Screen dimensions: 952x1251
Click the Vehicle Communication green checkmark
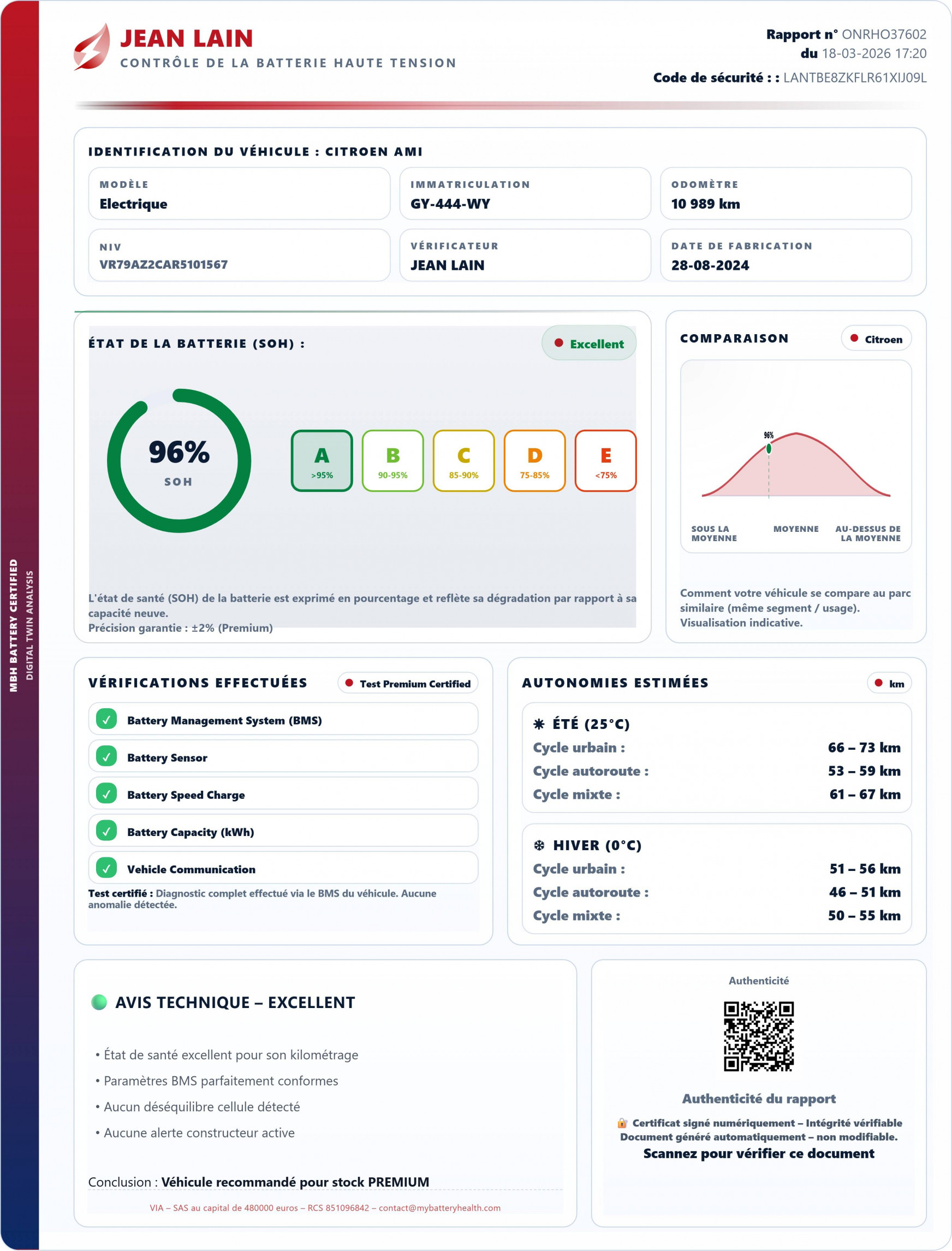(x=106, y=868)
